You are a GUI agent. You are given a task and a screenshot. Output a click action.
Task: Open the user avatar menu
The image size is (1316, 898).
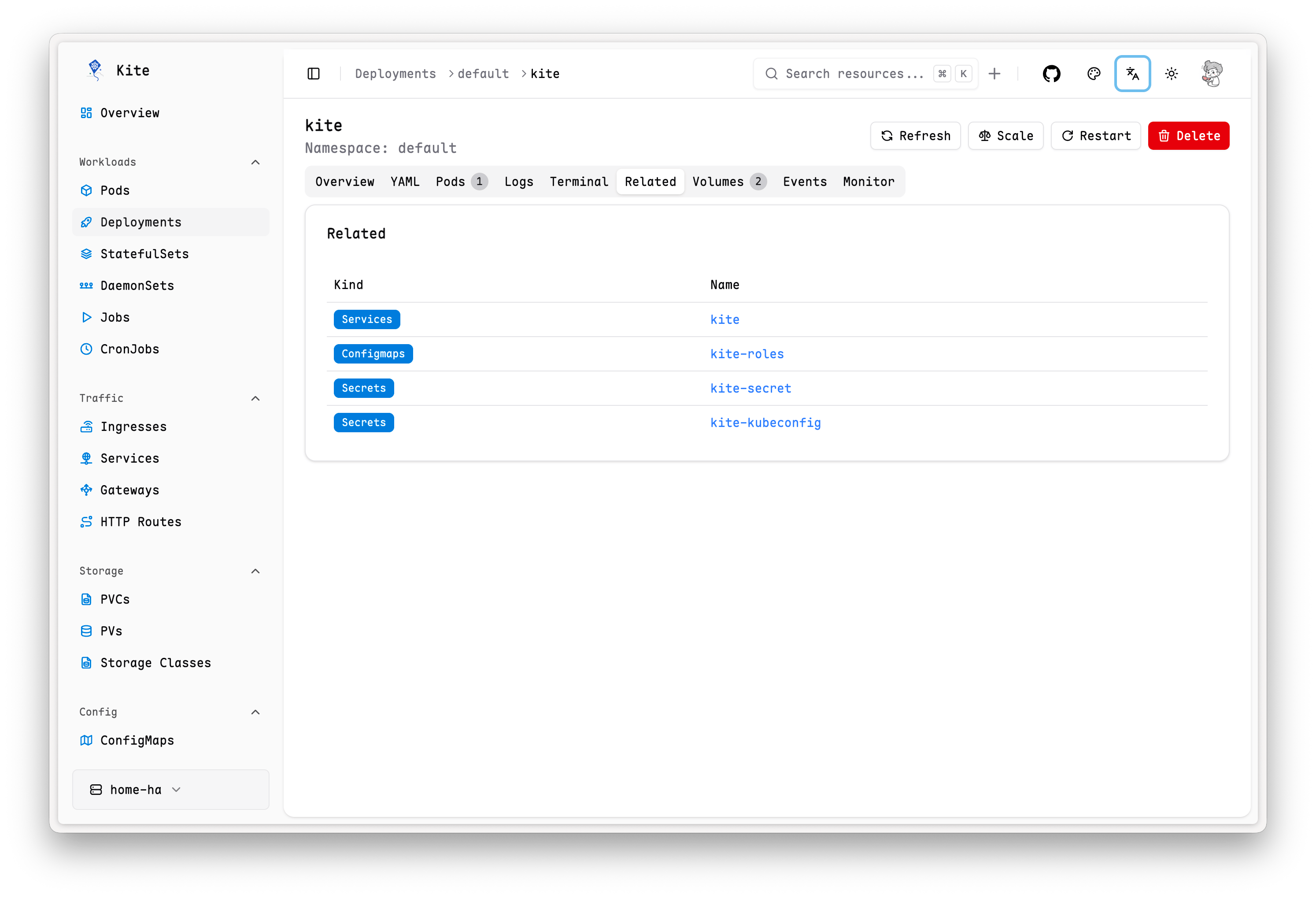[x=1212, y=74]
